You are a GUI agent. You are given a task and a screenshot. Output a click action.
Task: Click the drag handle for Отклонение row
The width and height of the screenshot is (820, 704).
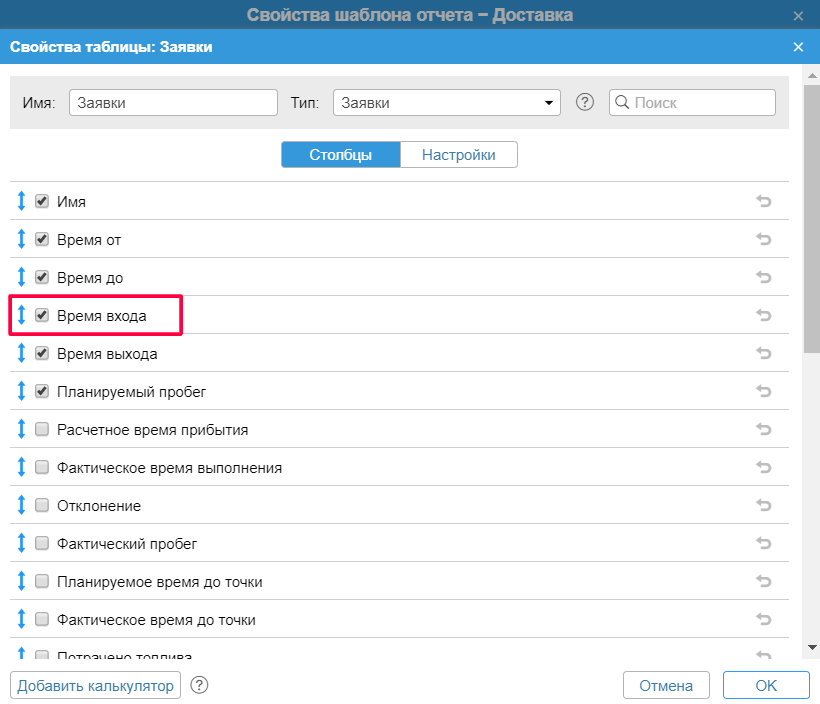pos(22,505)
